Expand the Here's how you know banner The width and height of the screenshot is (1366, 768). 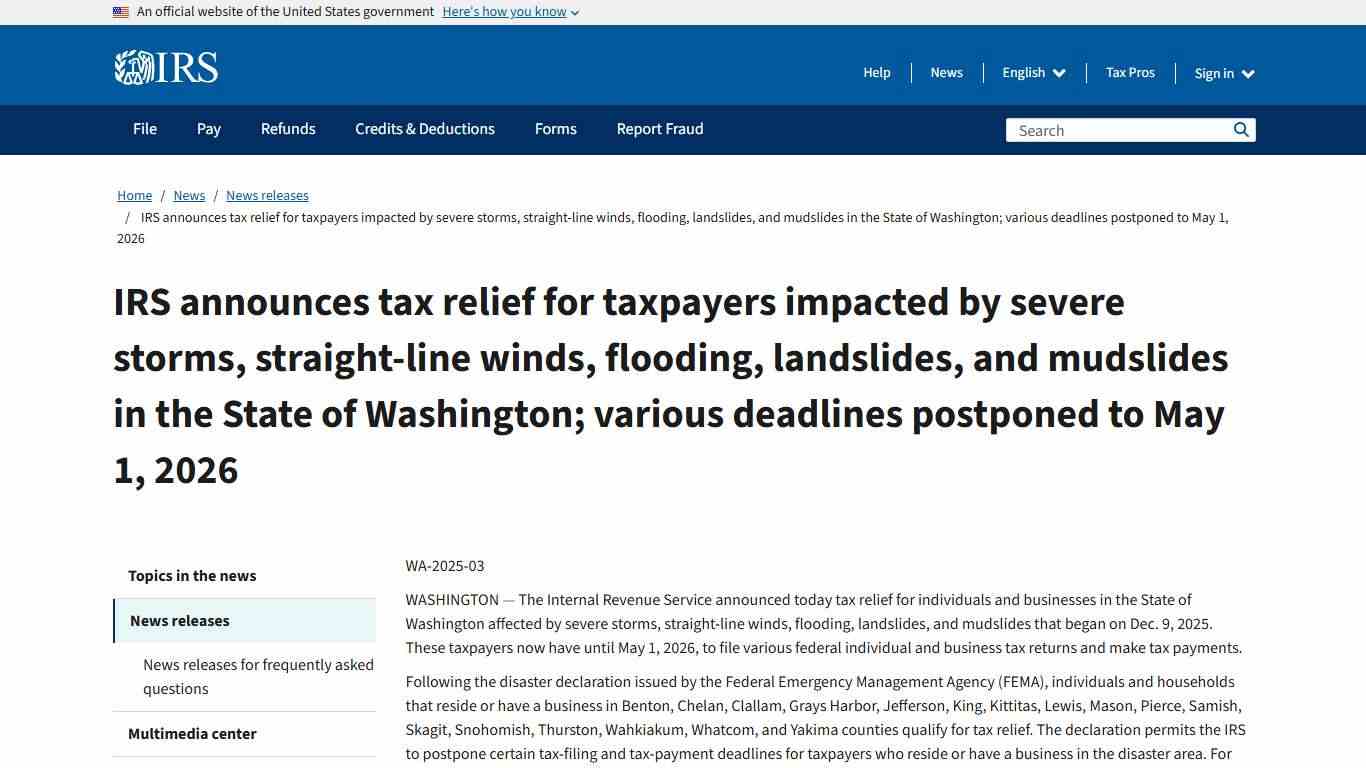[504, 11]
